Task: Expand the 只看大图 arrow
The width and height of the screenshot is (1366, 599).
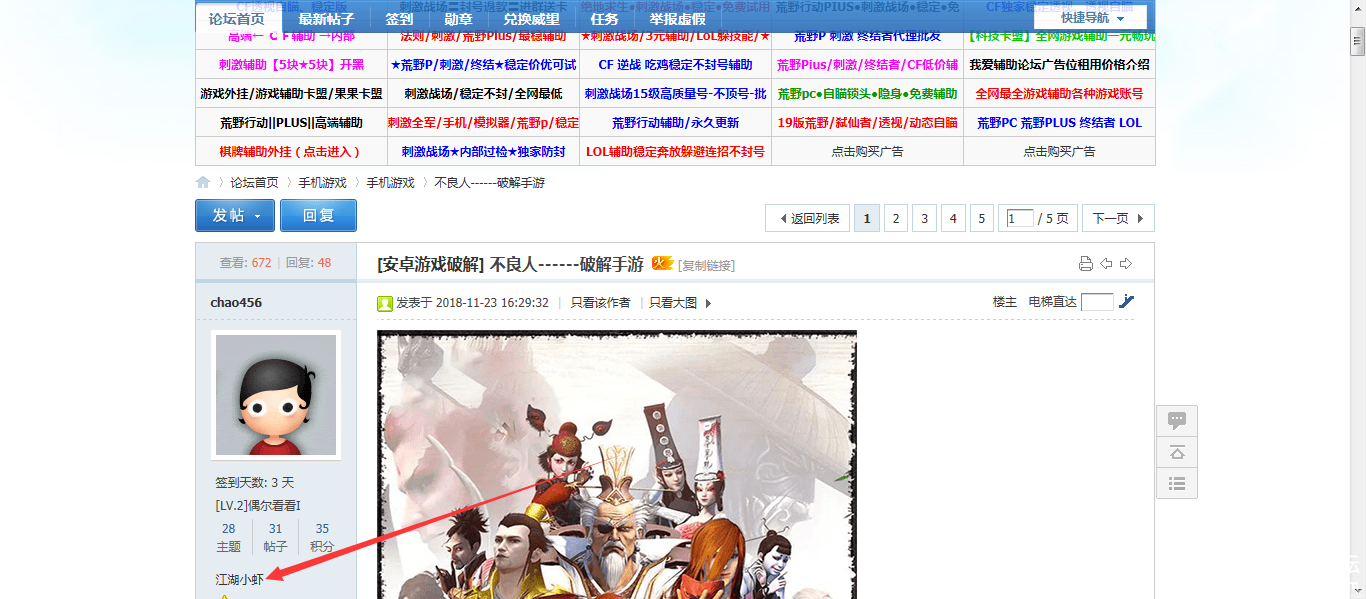Action: (x=709, y=303)
